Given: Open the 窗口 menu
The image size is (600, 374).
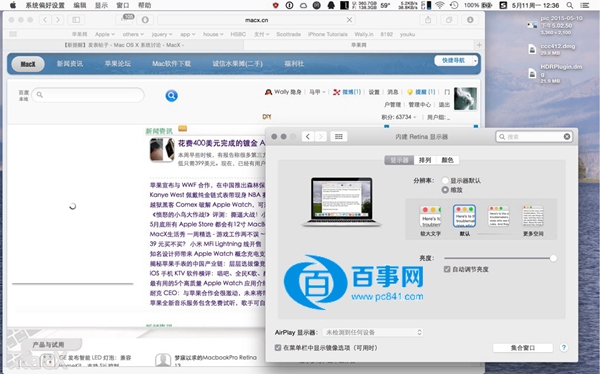Looking at the screenshot, I should click(123, 5).
